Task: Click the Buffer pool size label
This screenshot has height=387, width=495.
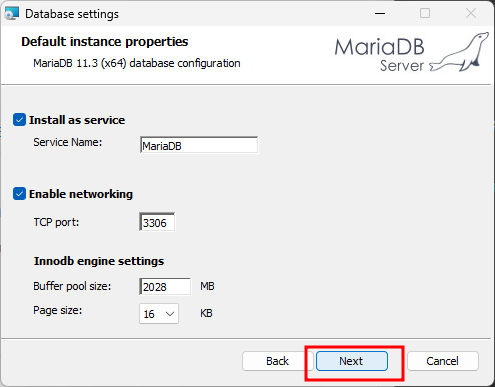Action: coord(72,286)
